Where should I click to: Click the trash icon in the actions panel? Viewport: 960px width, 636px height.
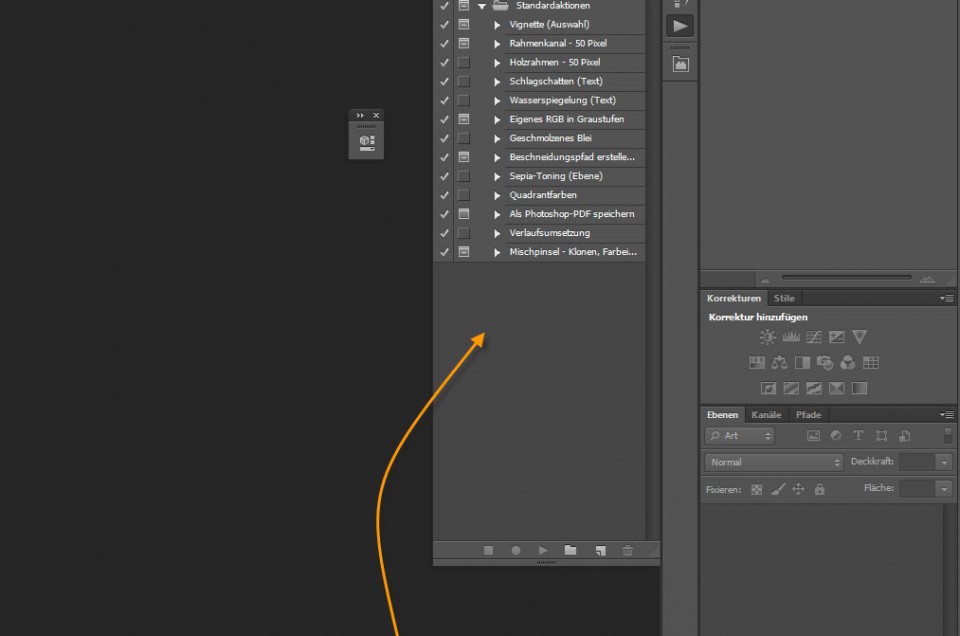(628, 550)
